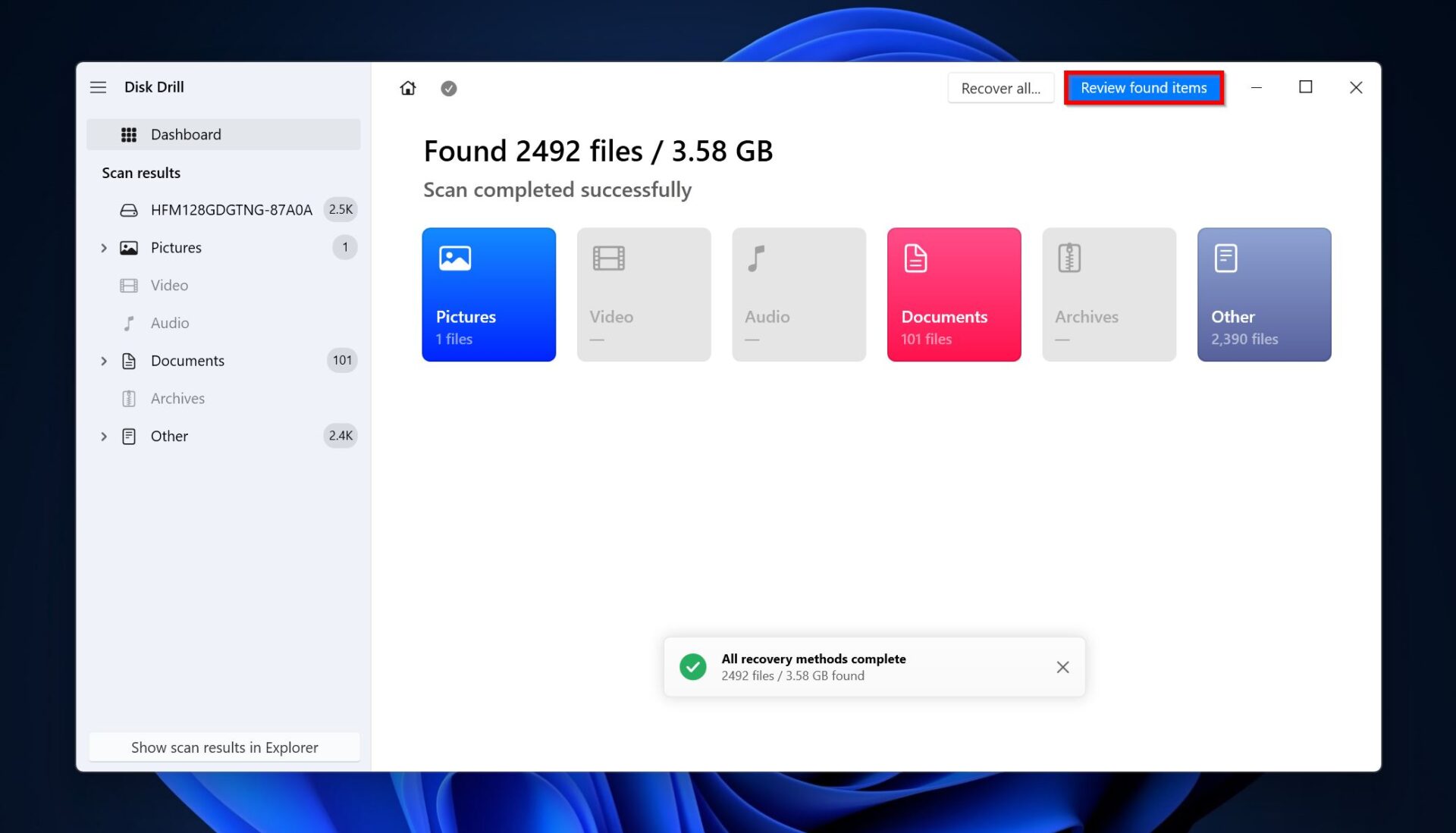Select the Audio note icon in sidebar
The image size is (1456, 833).
[129, 323]
